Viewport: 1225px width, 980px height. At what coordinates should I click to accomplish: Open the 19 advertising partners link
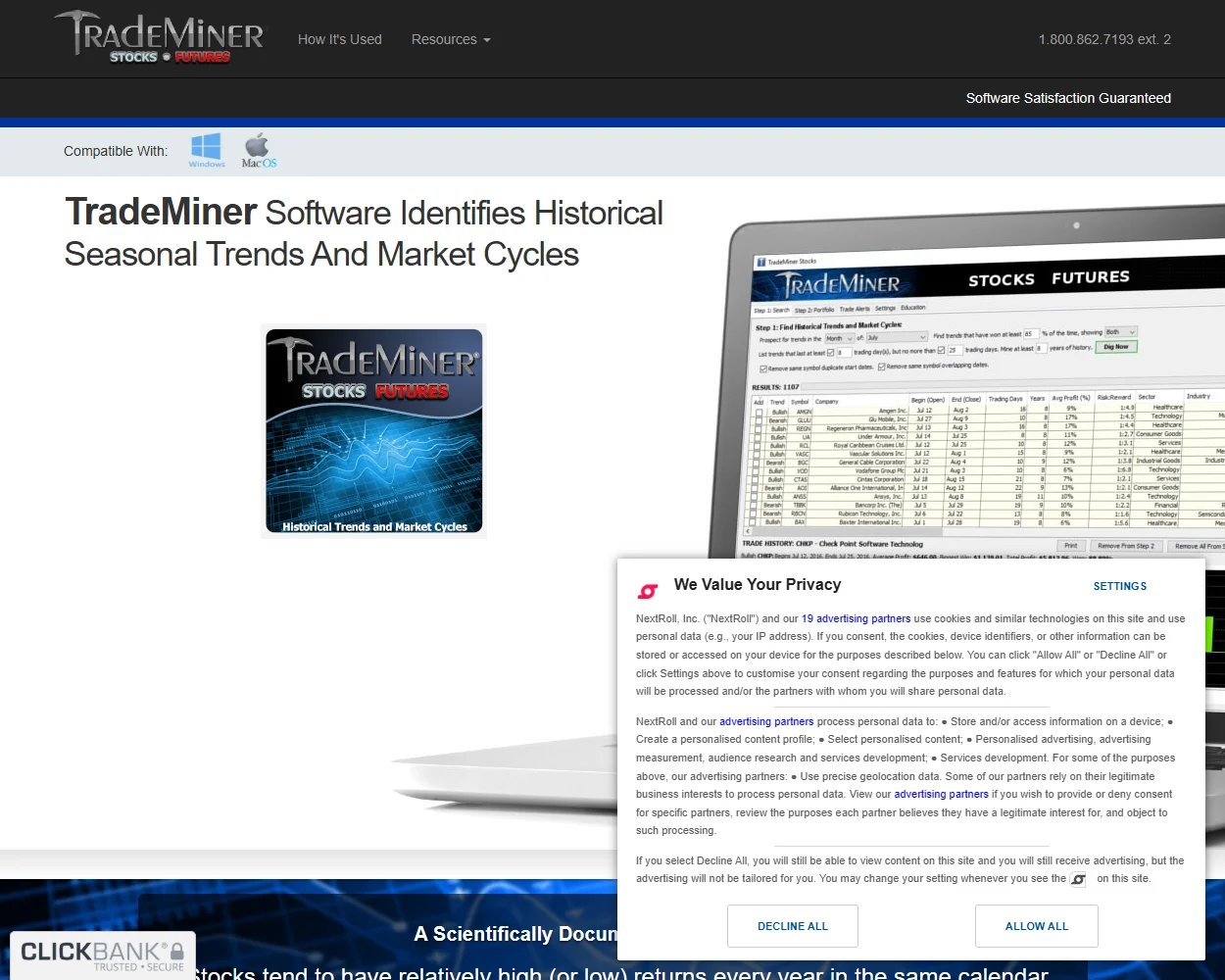click(x=856, y=618)
